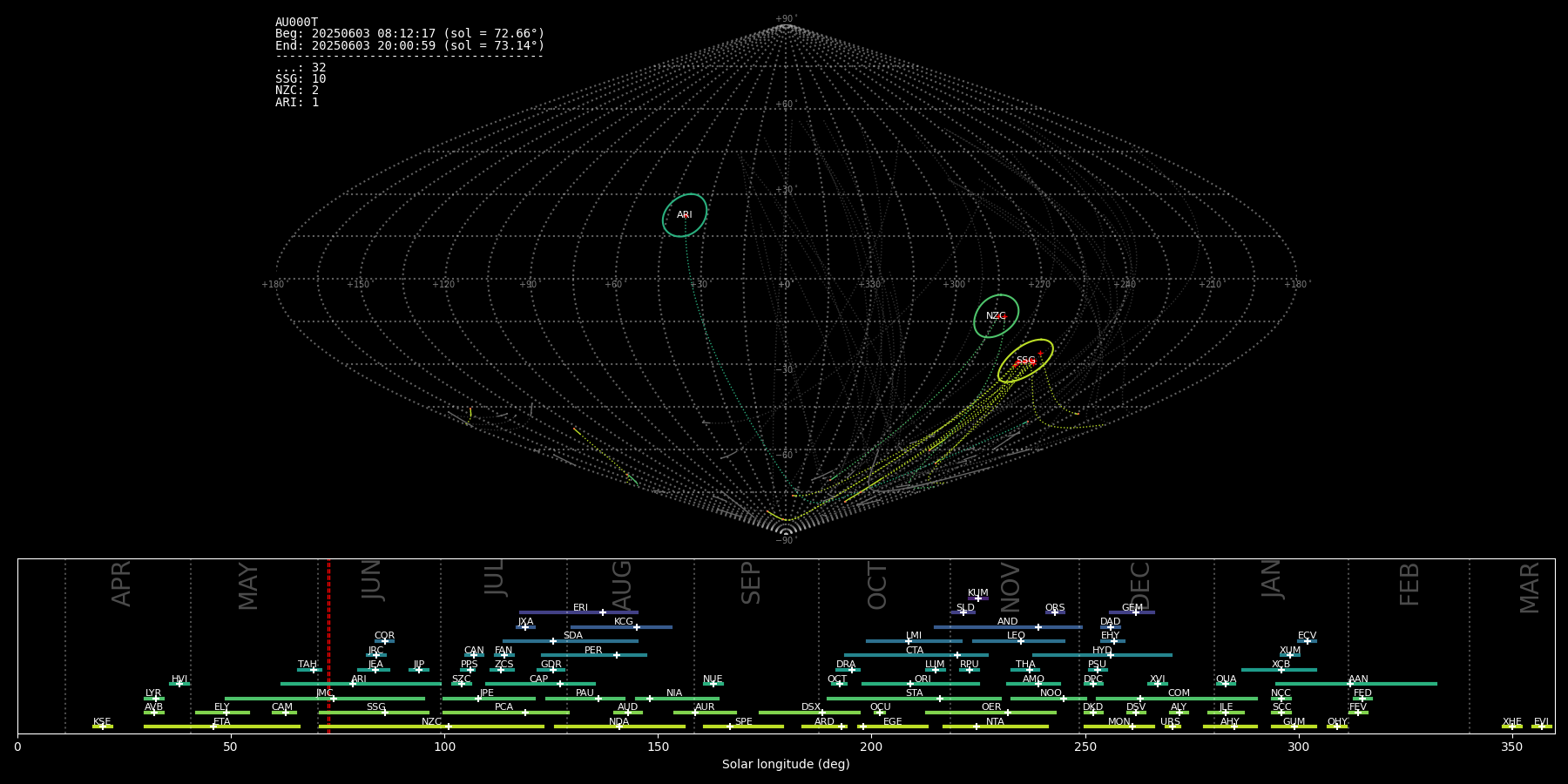Select the CAP shower label in the timeline
Image resolution: width=1568 pixels, height=784 pixels.
click(x=539, y=679)
